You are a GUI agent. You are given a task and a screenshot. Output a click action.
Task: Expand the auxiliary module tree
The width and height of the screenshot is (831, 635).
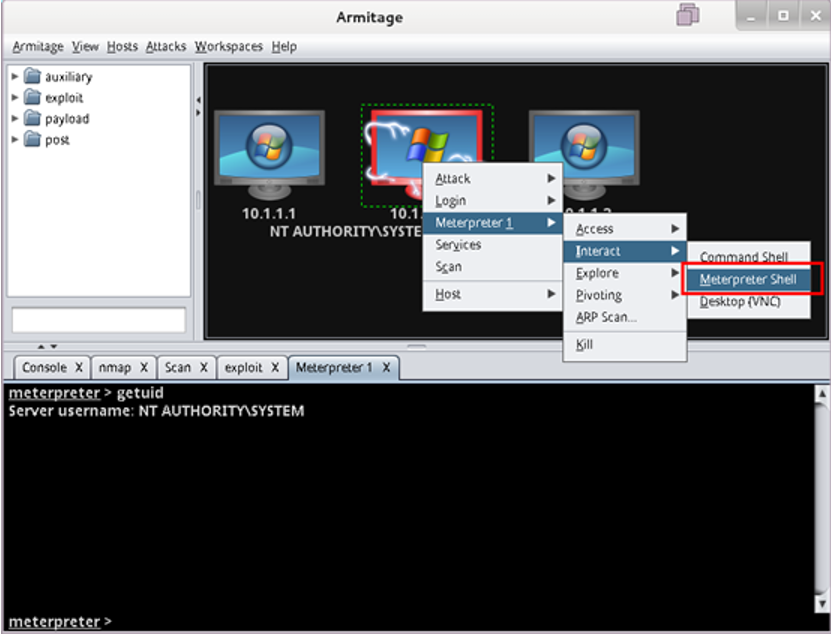(15, 76)
